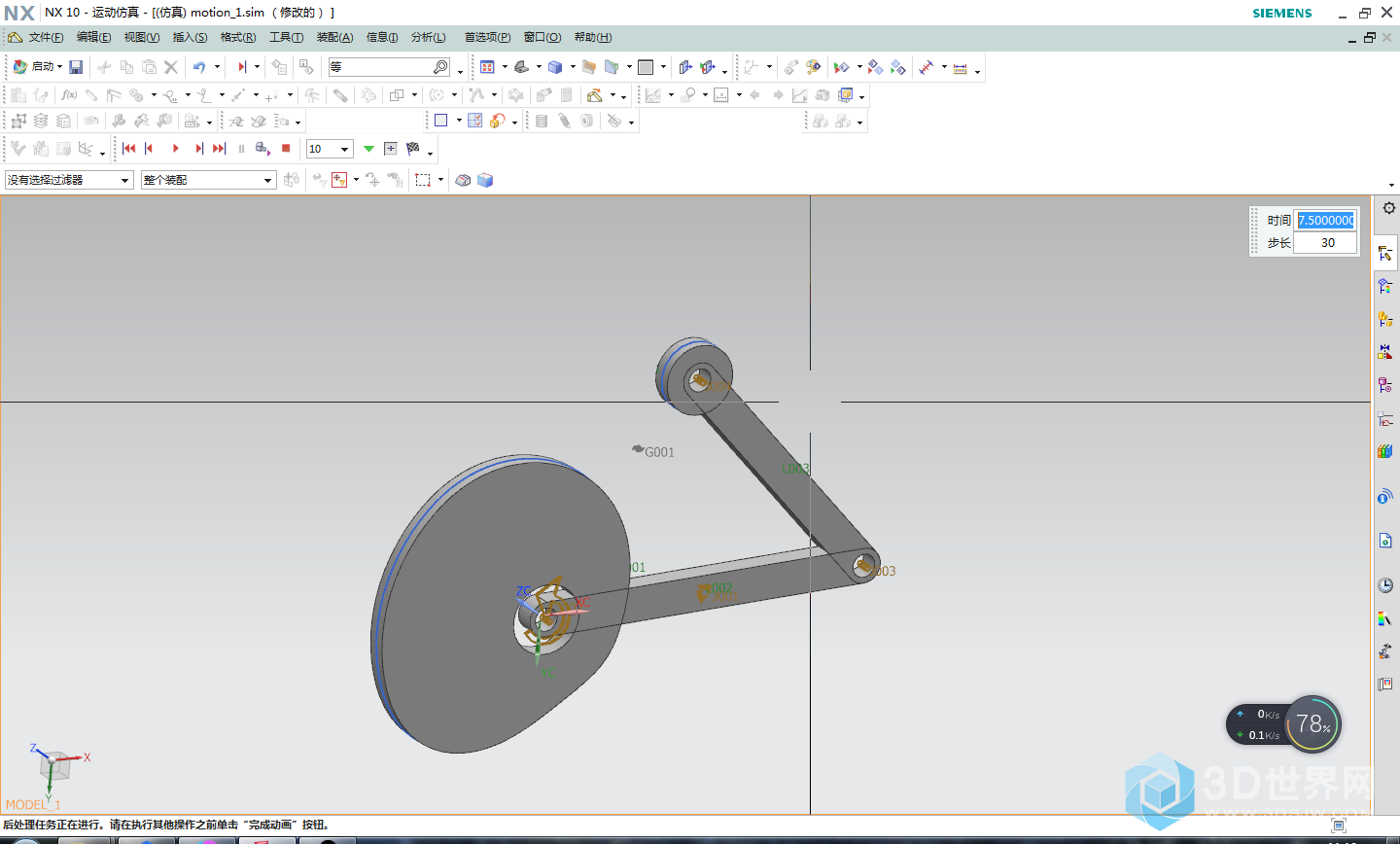This screenshot has height=844, width=1400.
Task: Open the History clock icon in resource bar
Action: tap(1385, 585)
